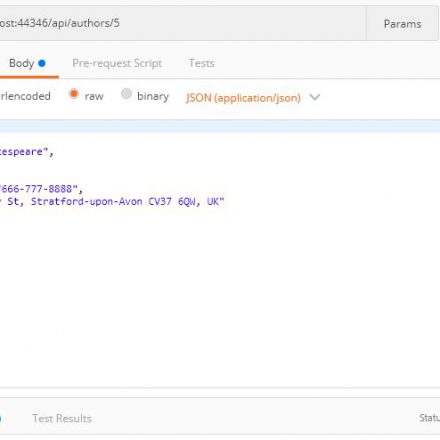The width and height of the screenshot is (440, 440).
Task: Click the request URL field with api/authors/5
Action: pyautogui.click(x=183, y=23)
